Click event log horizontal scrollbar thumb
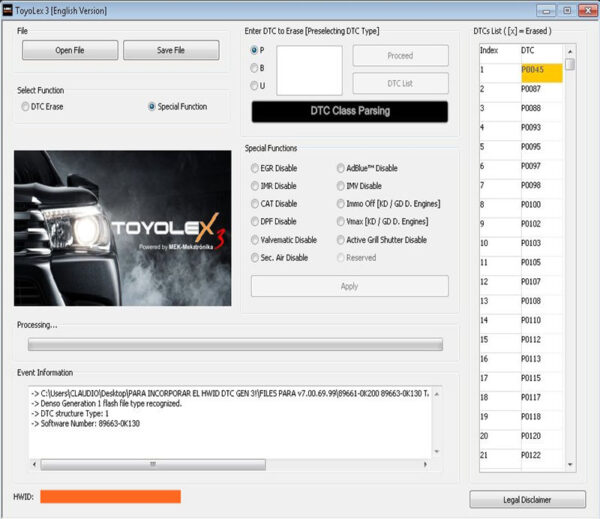 pyautogui.click(x=153, y=465)
